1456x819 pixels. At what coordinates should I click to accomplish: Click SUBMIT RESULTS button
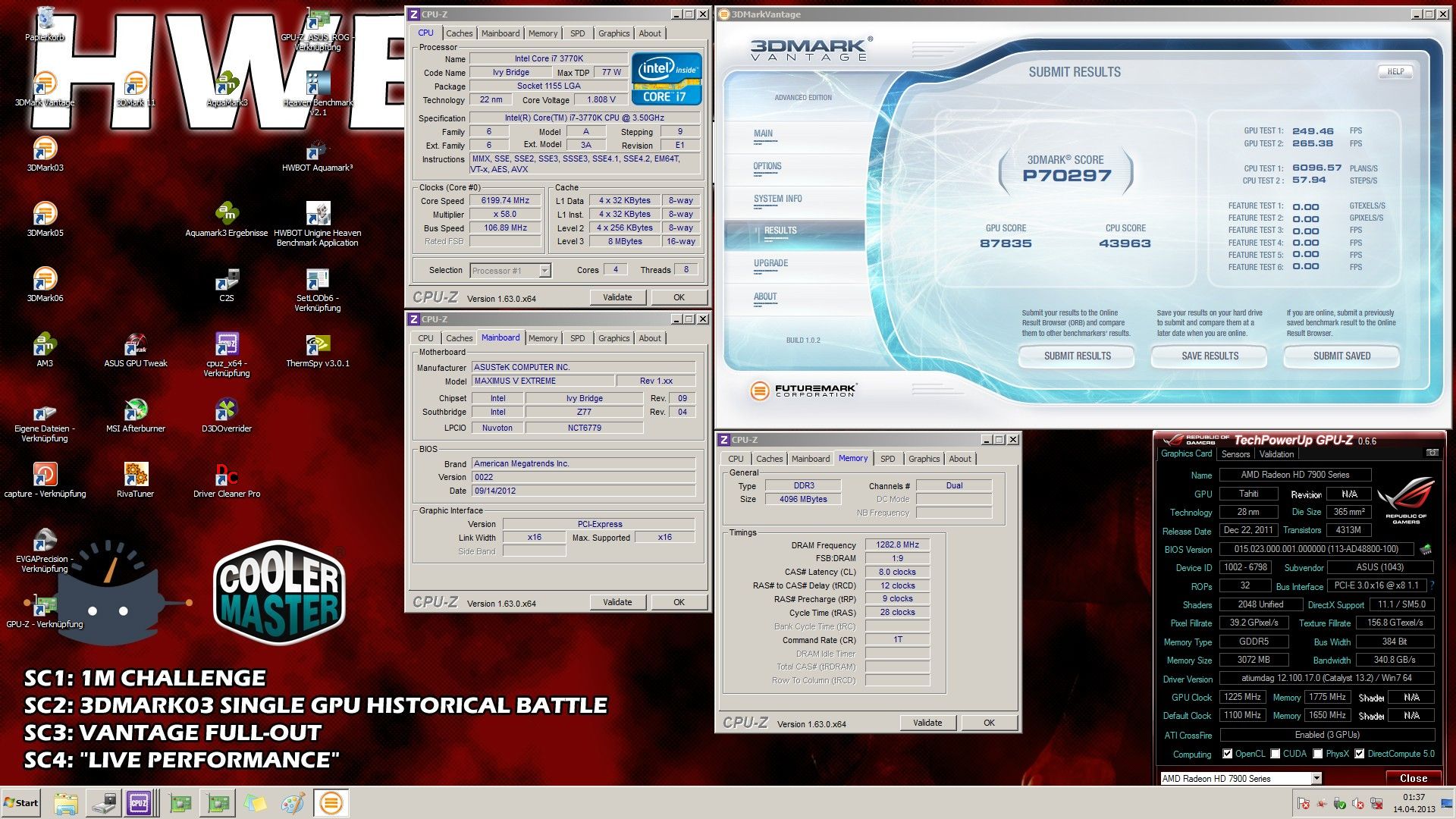tap(1077, 356)
